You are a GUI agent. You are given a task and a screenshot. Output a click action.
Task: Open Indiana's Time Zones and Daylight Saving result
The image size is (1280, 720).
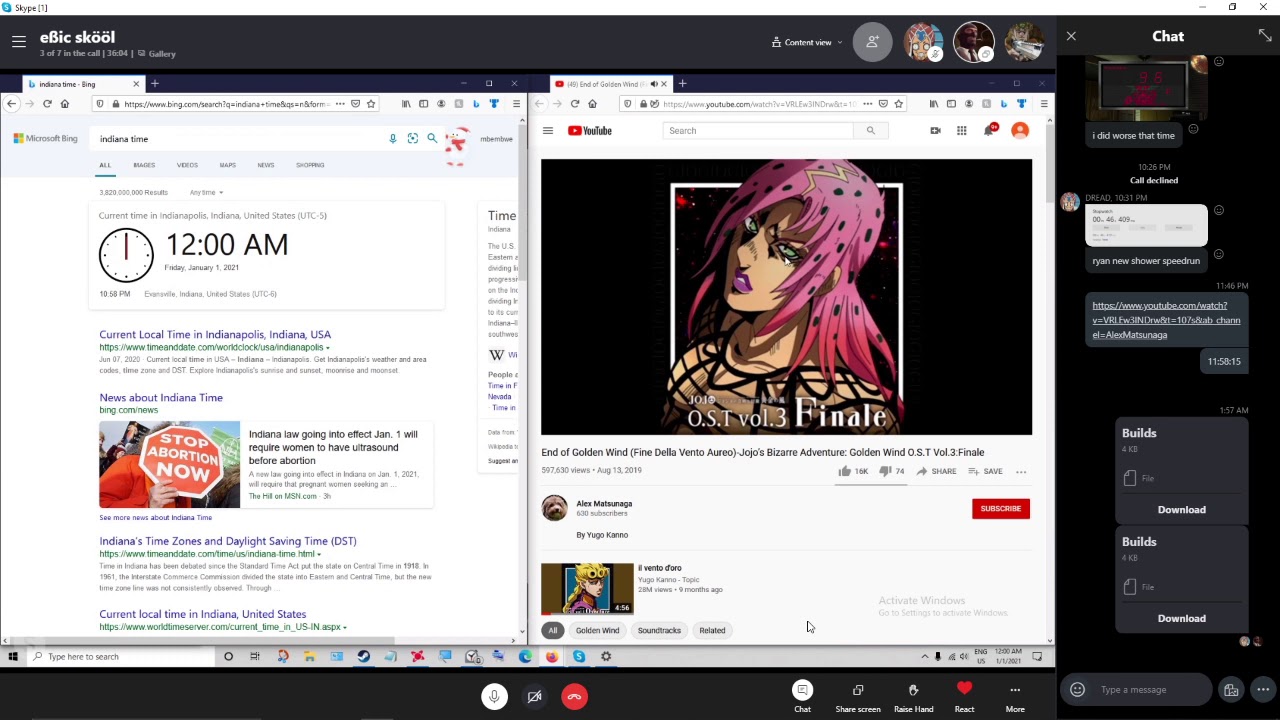tap(228, 541)
